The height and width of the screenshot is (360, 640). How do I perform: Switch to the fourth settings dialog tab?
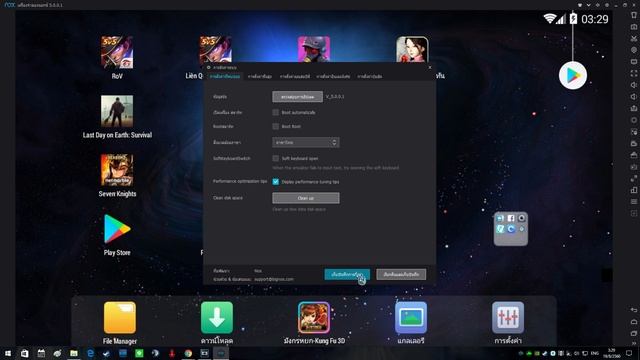(333, 76)
